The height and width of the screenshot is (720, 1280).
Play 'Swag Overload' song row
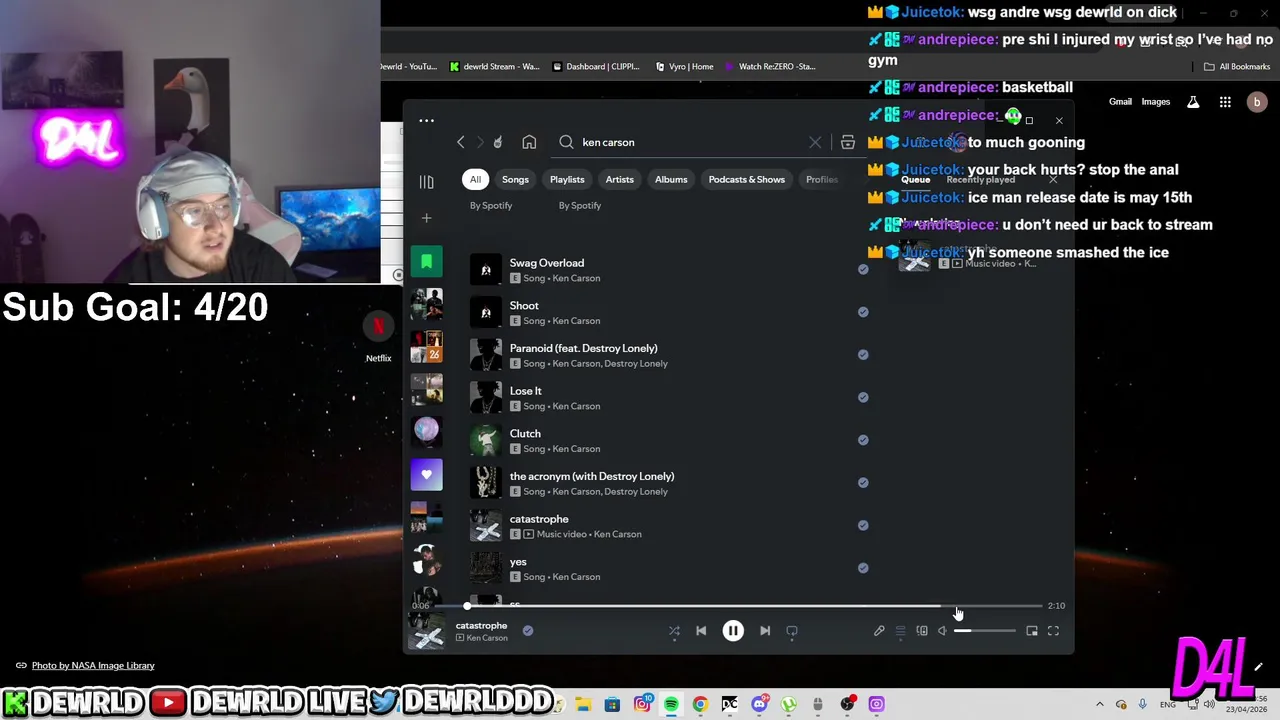670,270
